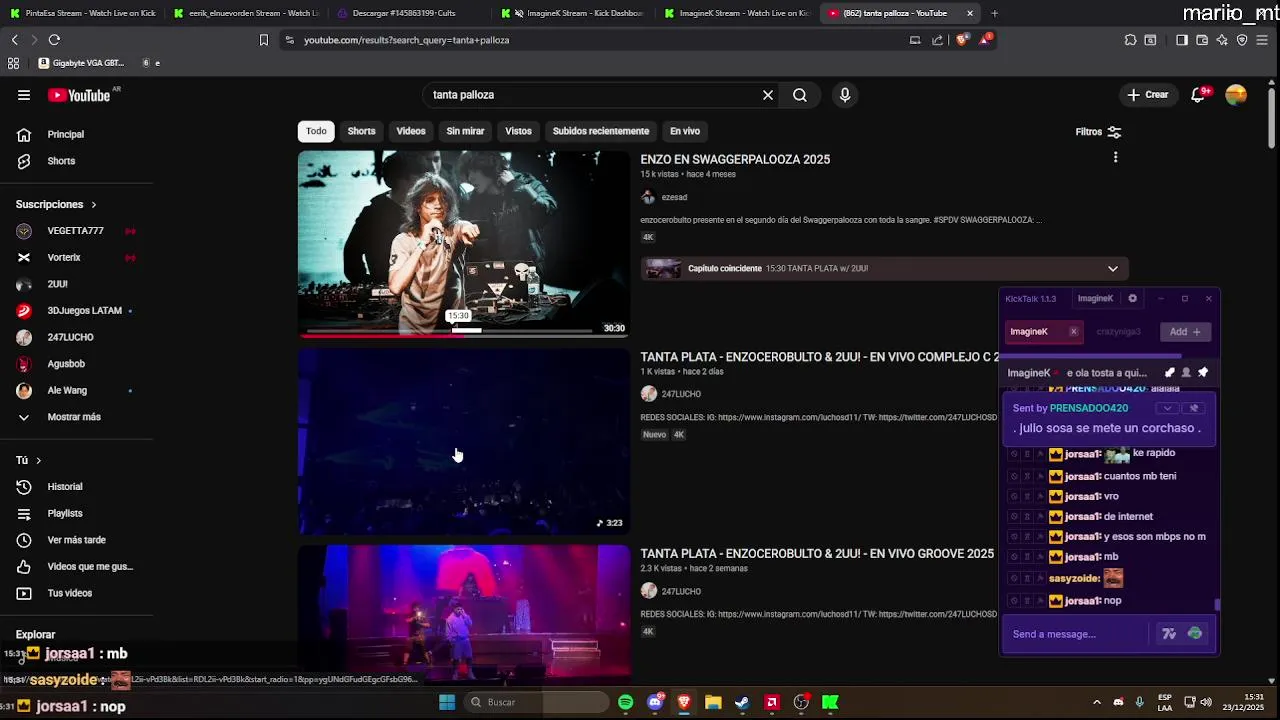The height and width of the screenshot is (720, 1280).
Task: Start voice search with the microphone icon
Action: point(845,95)
